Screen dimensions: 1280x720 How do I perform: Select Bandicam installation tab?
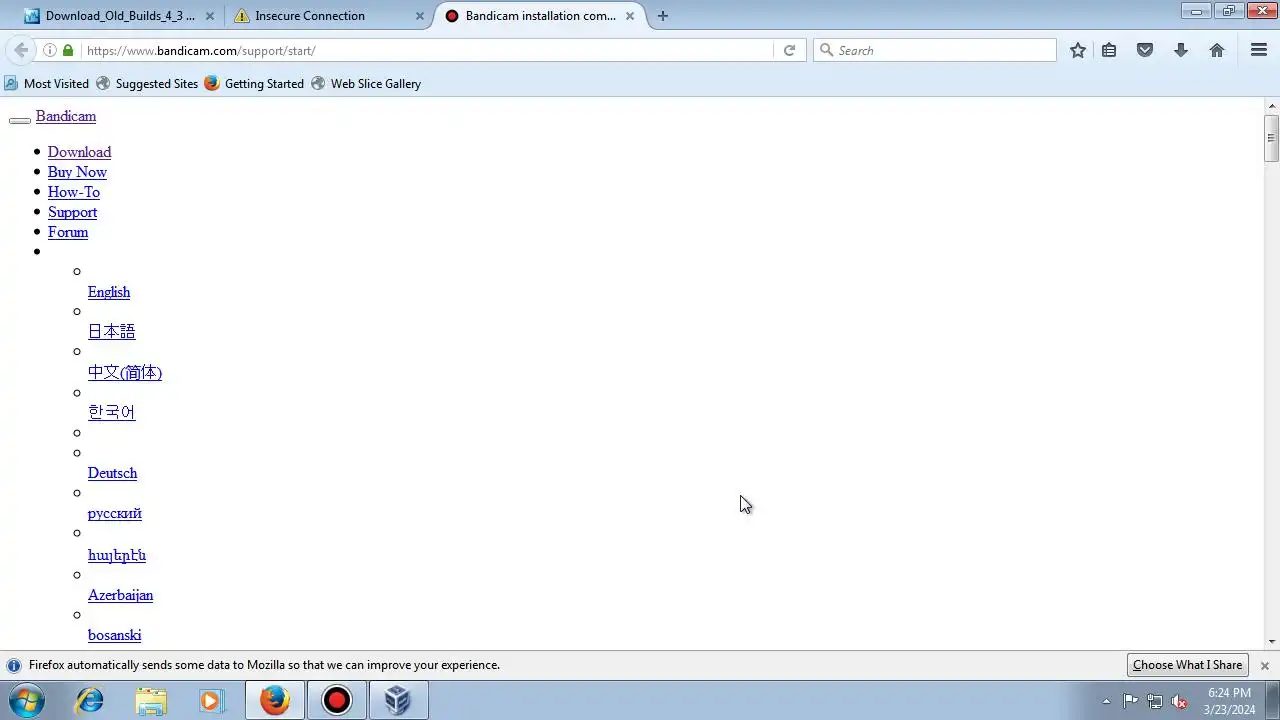tap(540, 16)
